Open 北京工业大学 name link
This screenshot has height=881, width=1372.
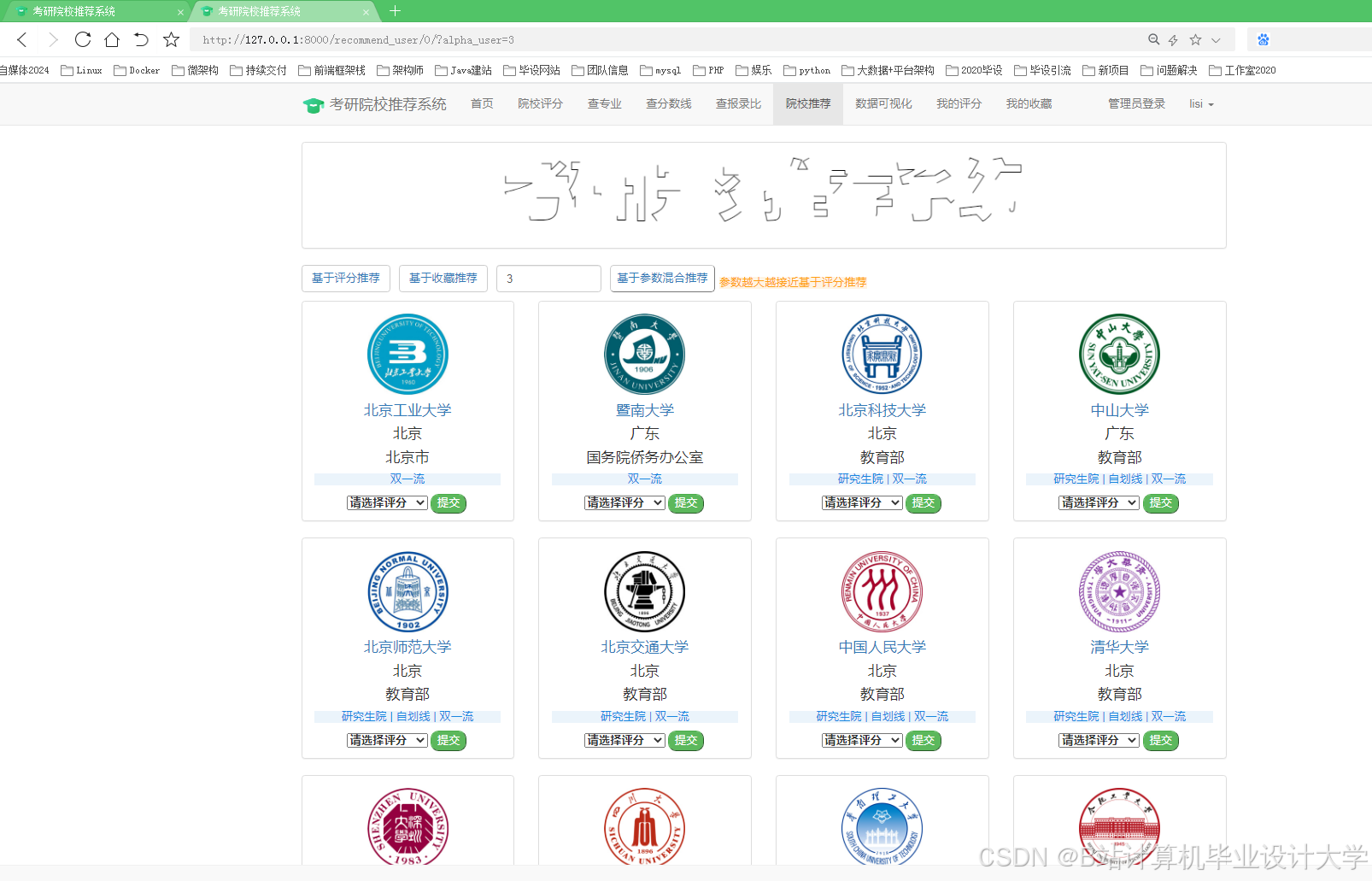407,410
